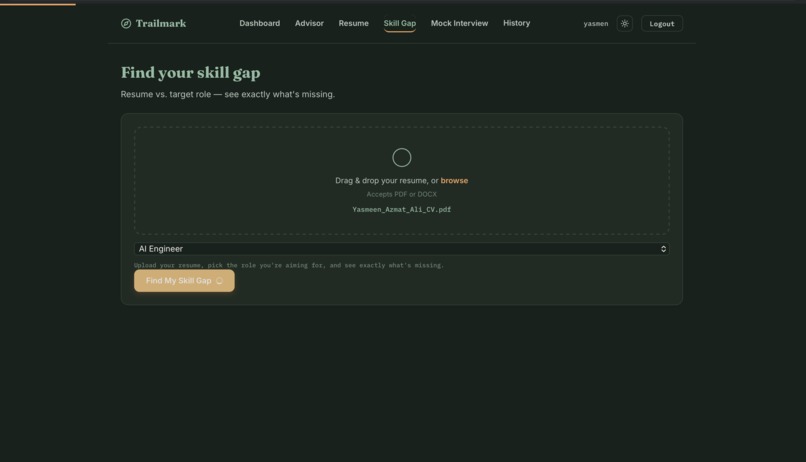The image size is (806, 462).
Task: Click the spinner icon in Find My Skill Gap button
Action: 219,281
